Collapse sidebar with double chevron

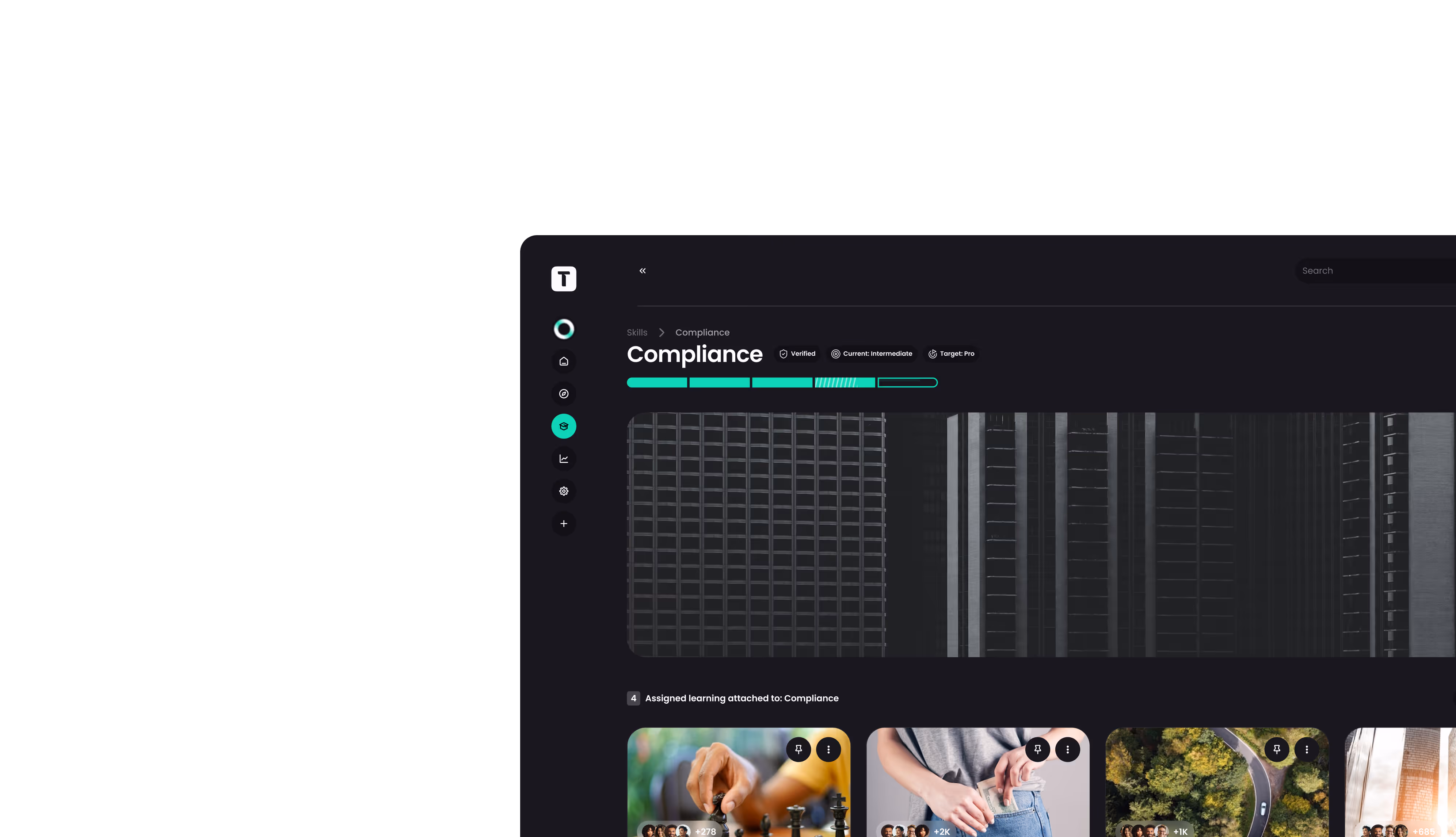pyautogui.click(x=642, y=271)
